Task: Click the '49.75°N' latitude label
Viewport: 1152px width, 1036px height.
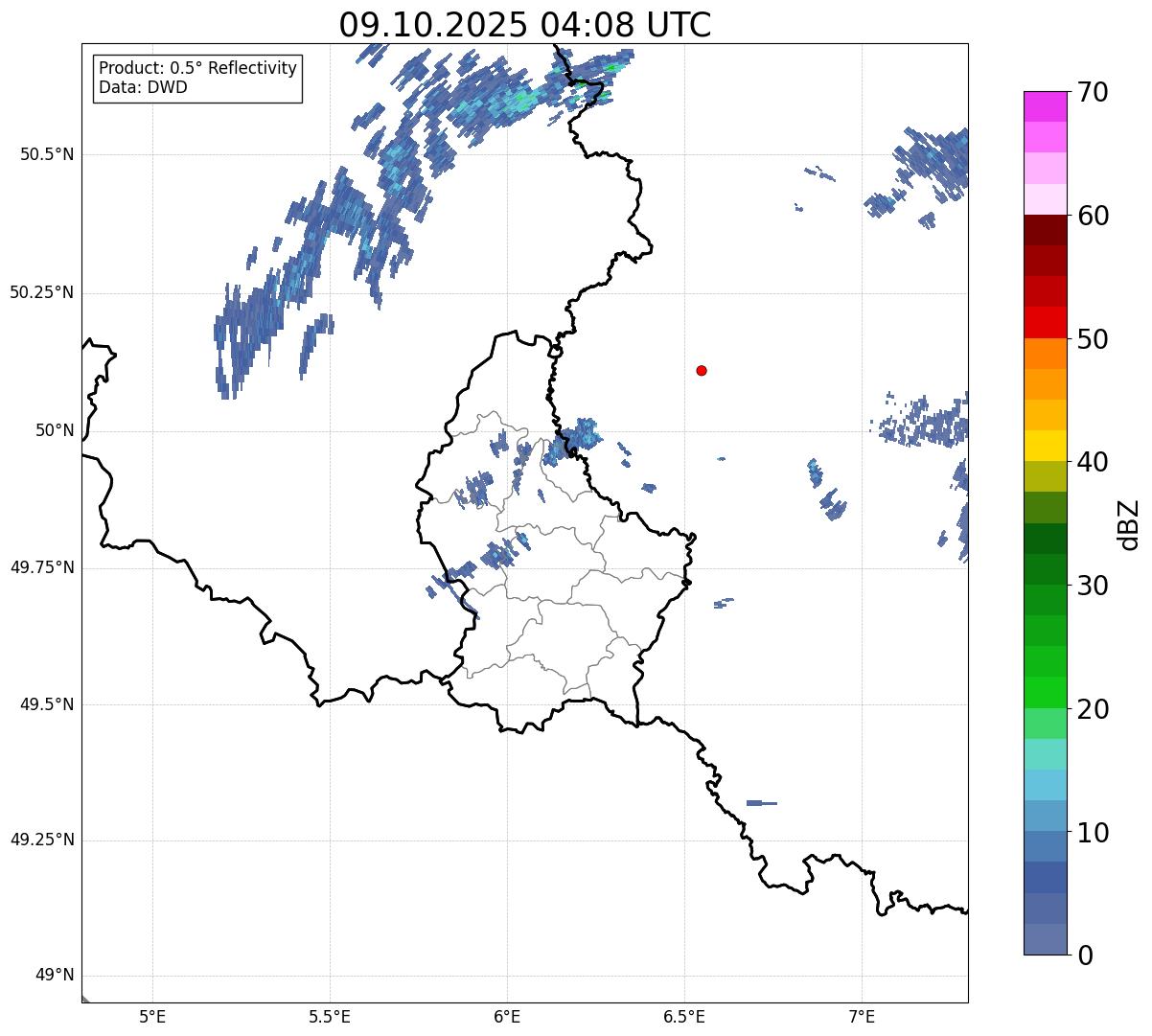Action: click(x=41, y=567)
